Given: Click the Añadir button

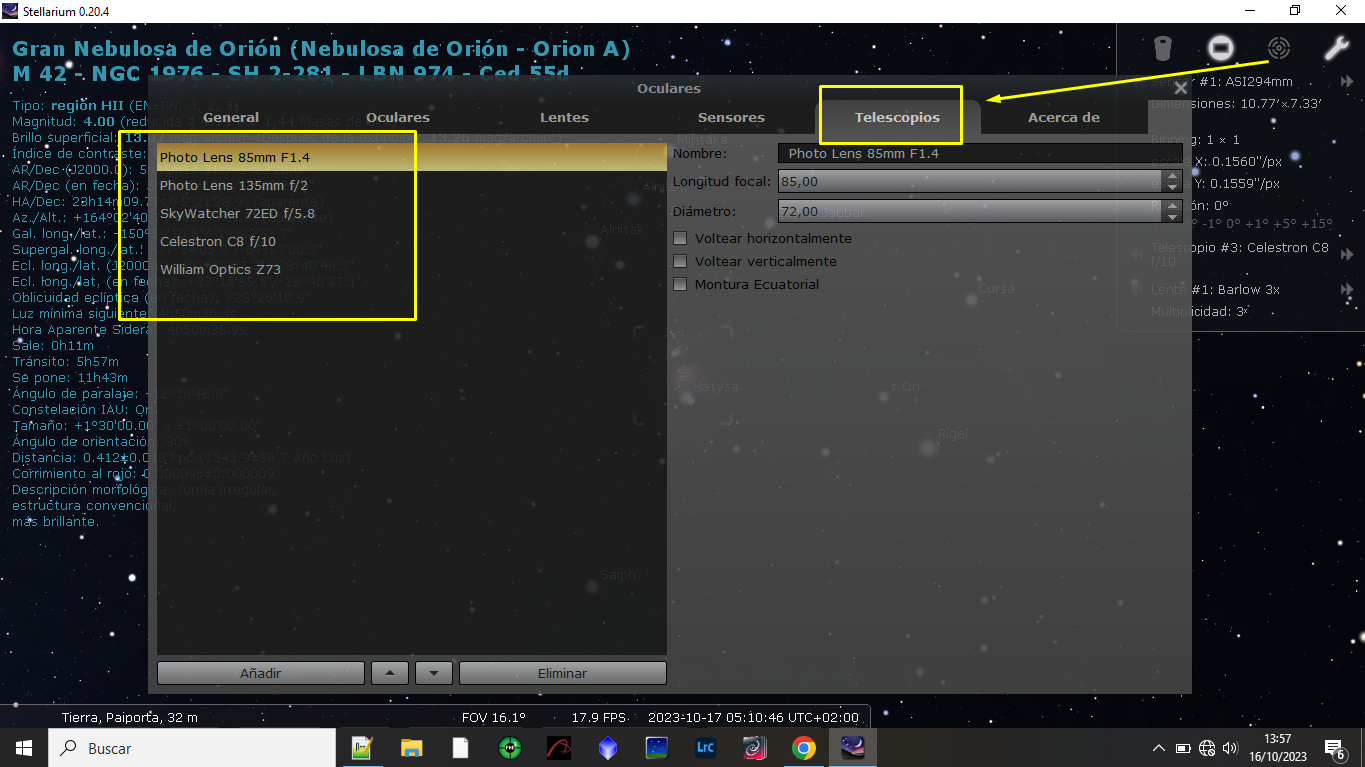Looking at the screenshot, I should point(260,673).
